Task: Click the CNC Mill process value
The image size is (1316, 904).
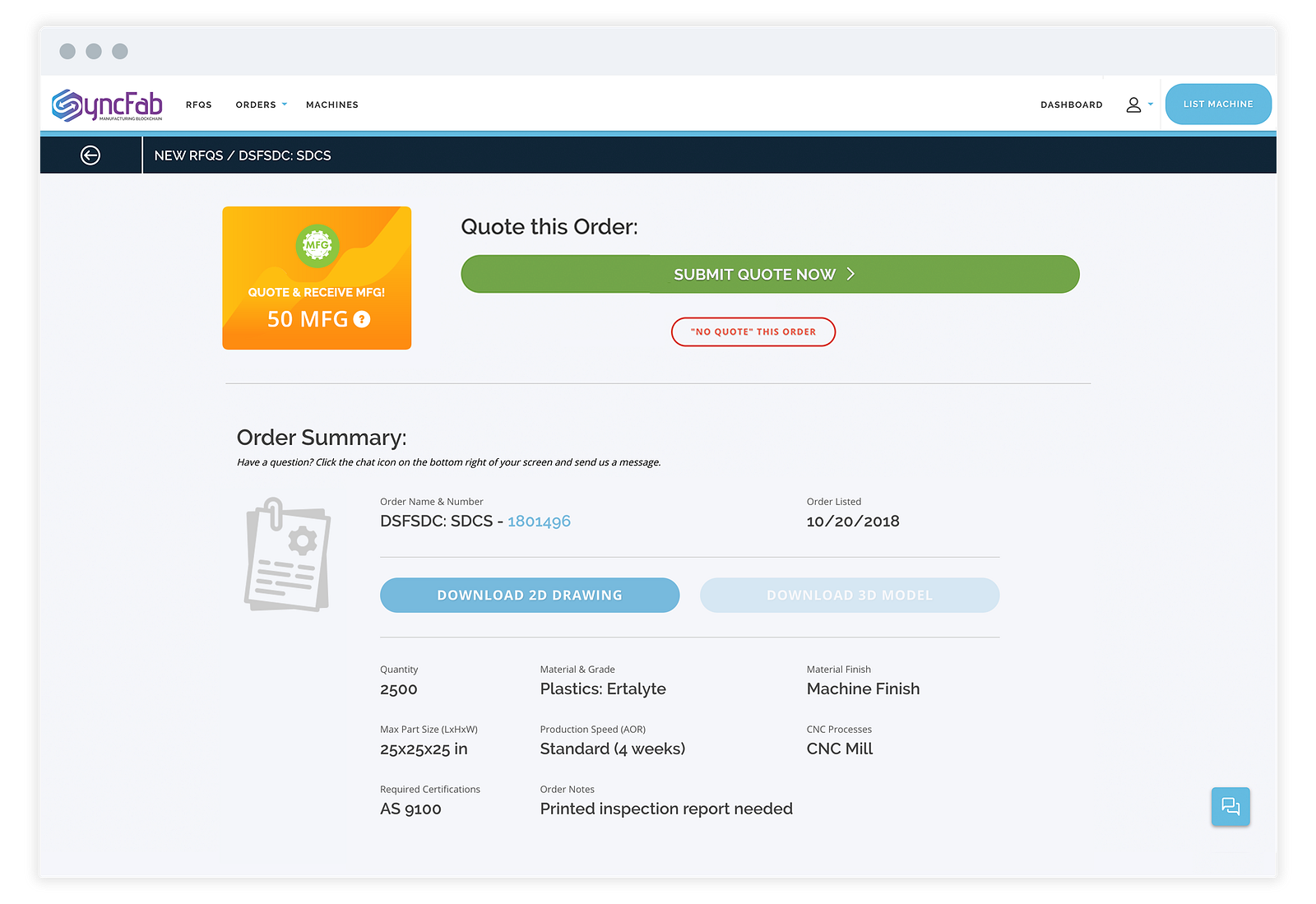Action: click(x=840, y=749)
